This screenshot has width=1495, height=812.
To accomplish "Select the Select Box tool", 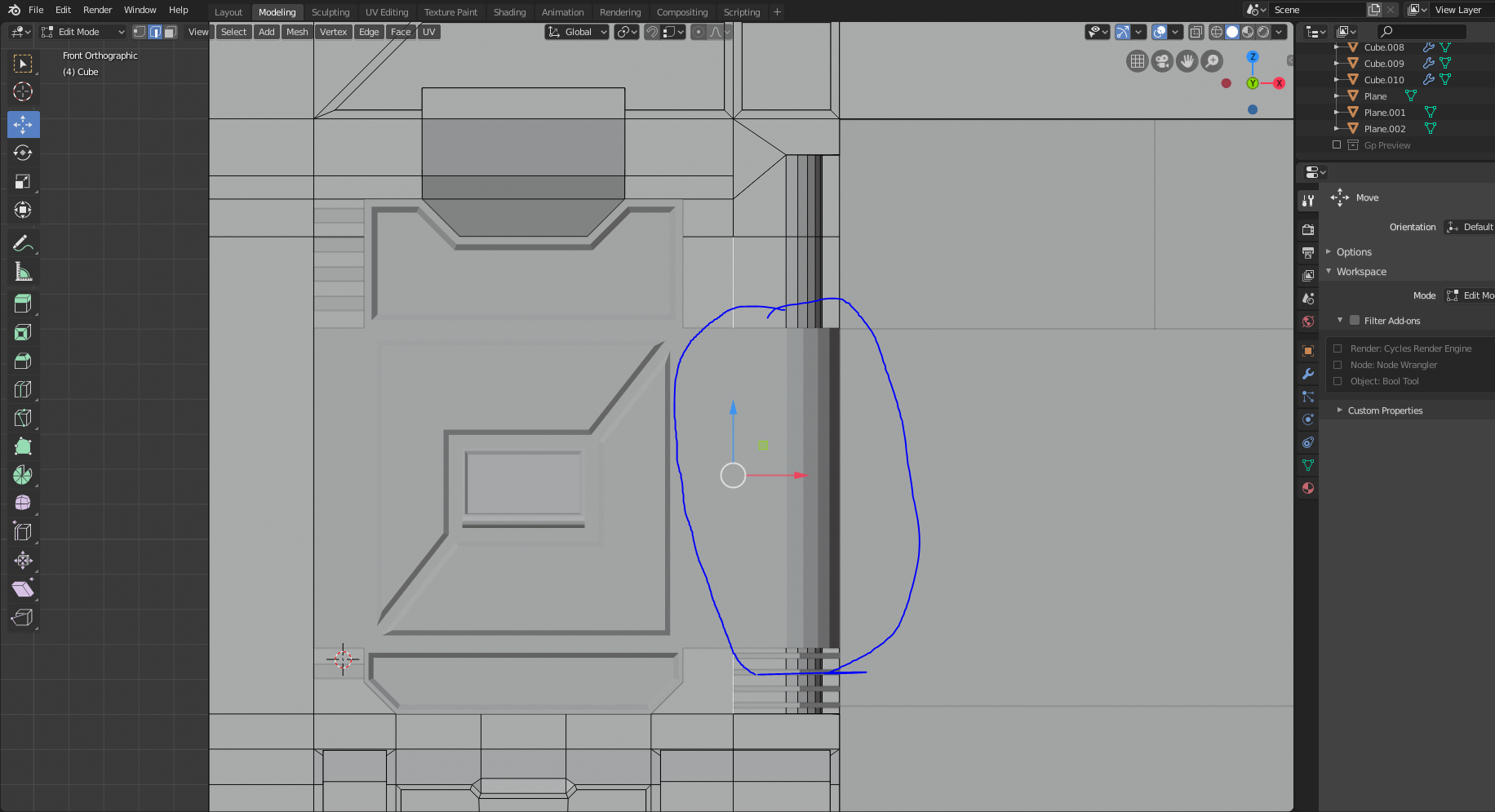I will coord(23,63).
